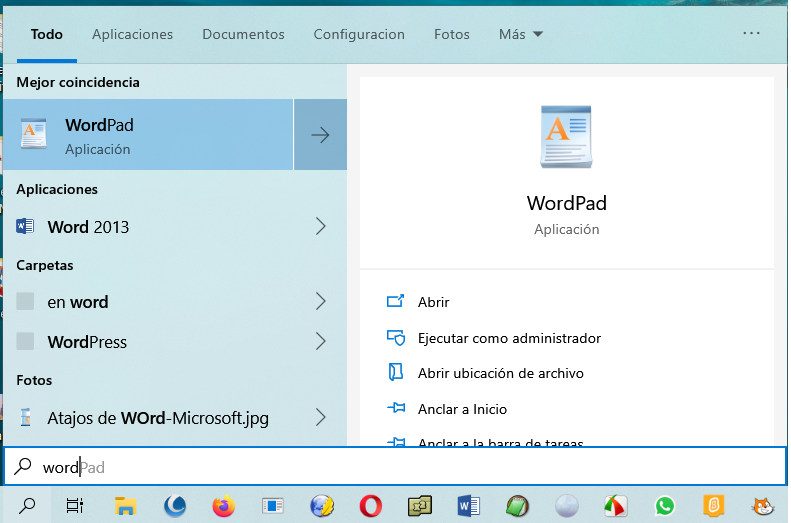
Task: Click the WordPad result arrow button
Action: tap(320, 135)
